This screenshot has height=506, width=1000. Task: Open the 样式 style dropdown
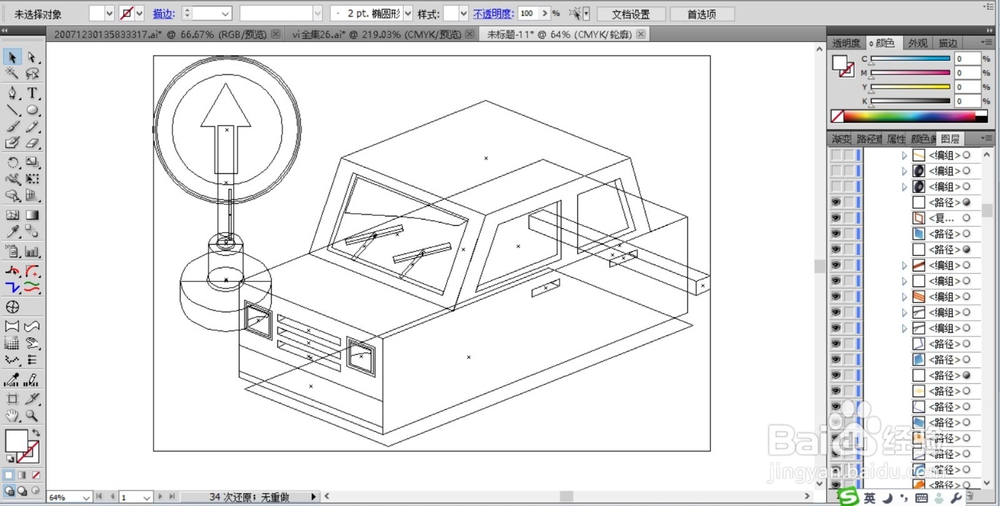point(464,13)
